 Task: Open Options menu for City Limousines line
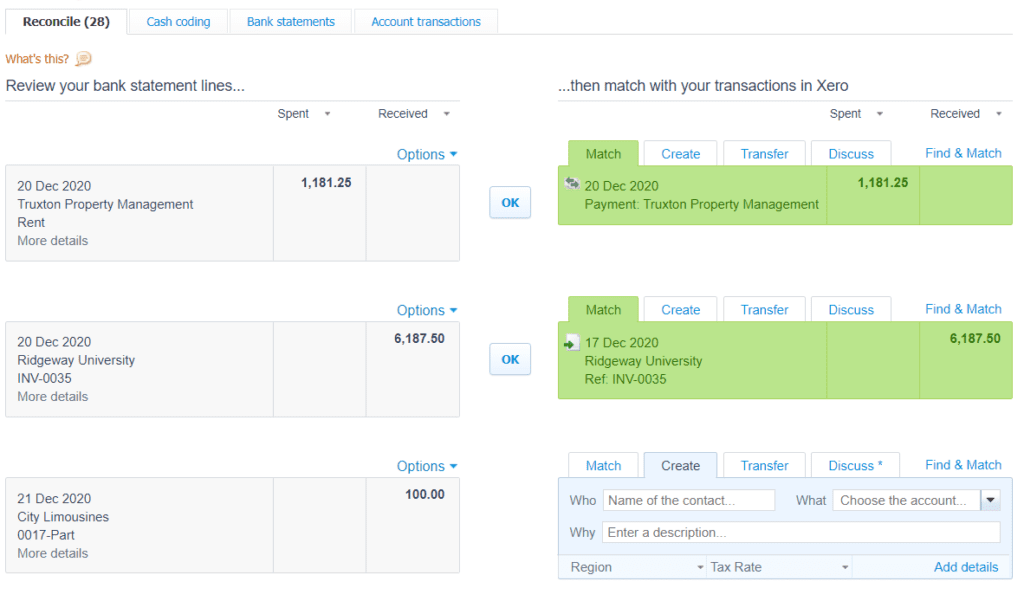click(x=427, y=466)
